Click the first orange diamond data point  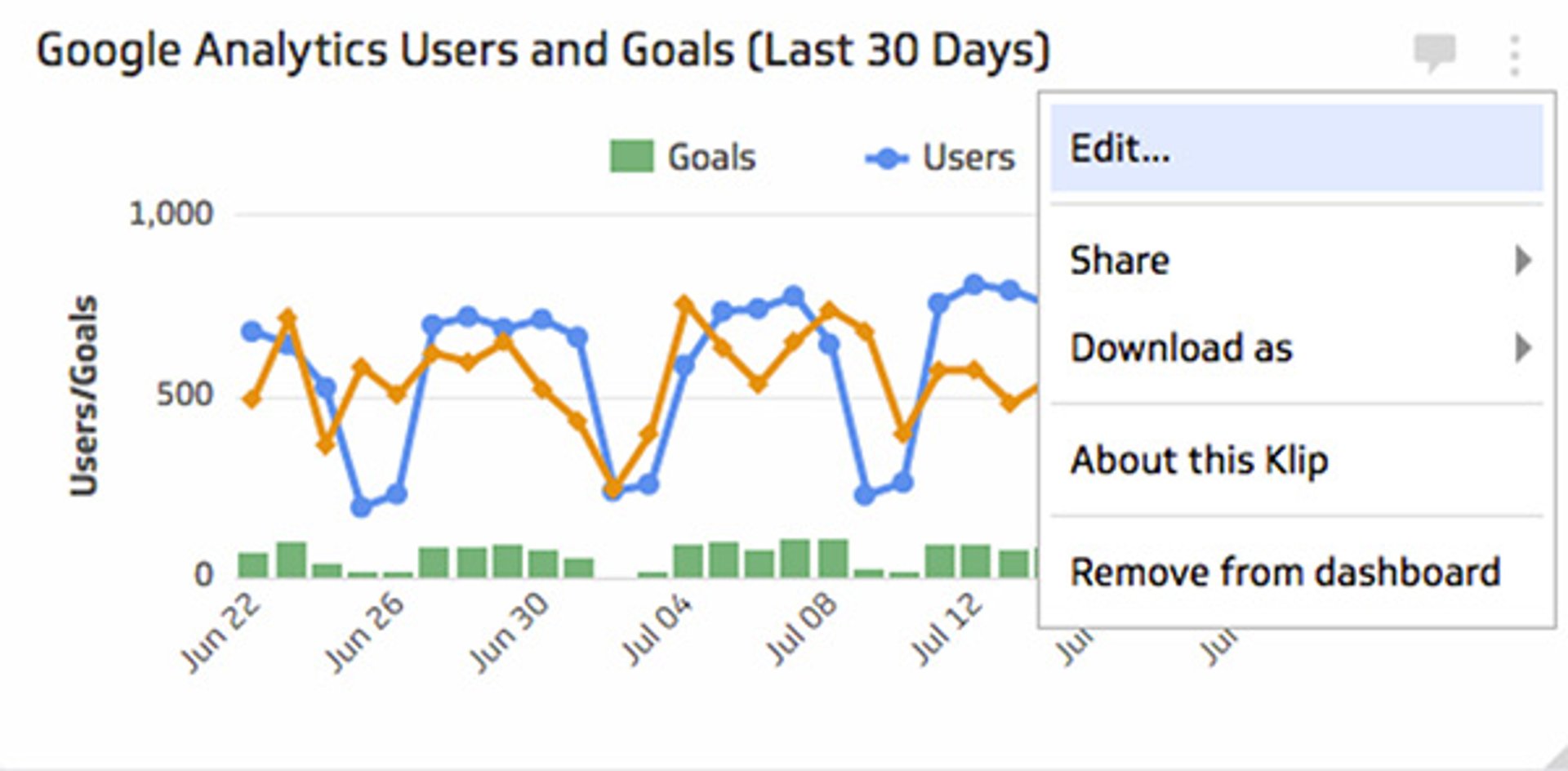pos(252,399)
